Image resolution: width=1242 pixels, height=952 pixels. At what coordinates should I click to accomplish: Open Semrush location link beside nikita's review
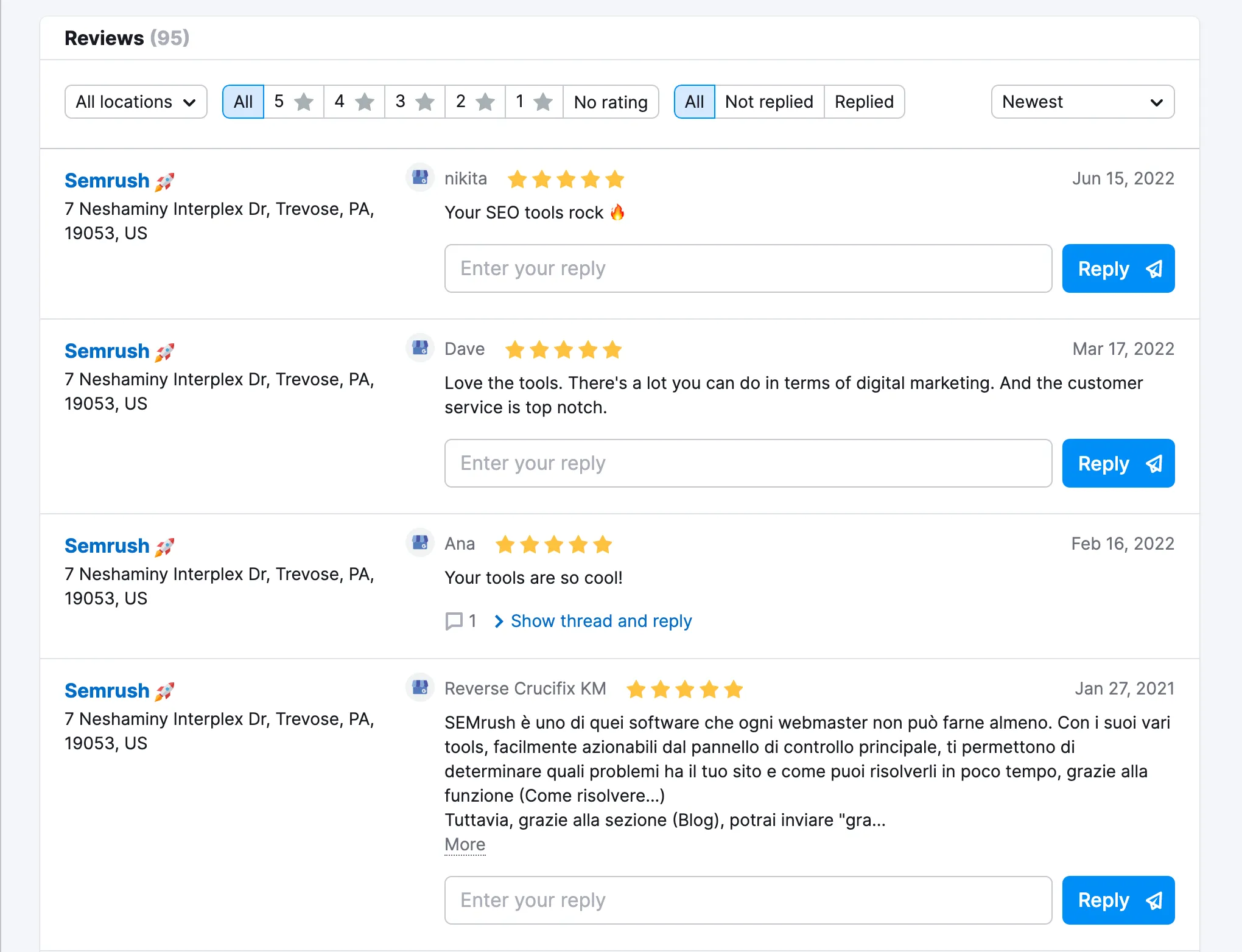click(107, 180)
